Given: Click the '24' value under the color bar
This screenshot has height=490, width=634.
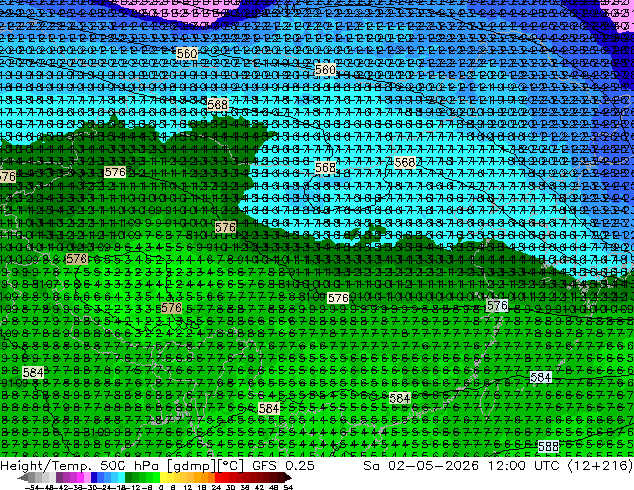Looking at the screenshot, I should pyautogui.click(x=216, y=488).
